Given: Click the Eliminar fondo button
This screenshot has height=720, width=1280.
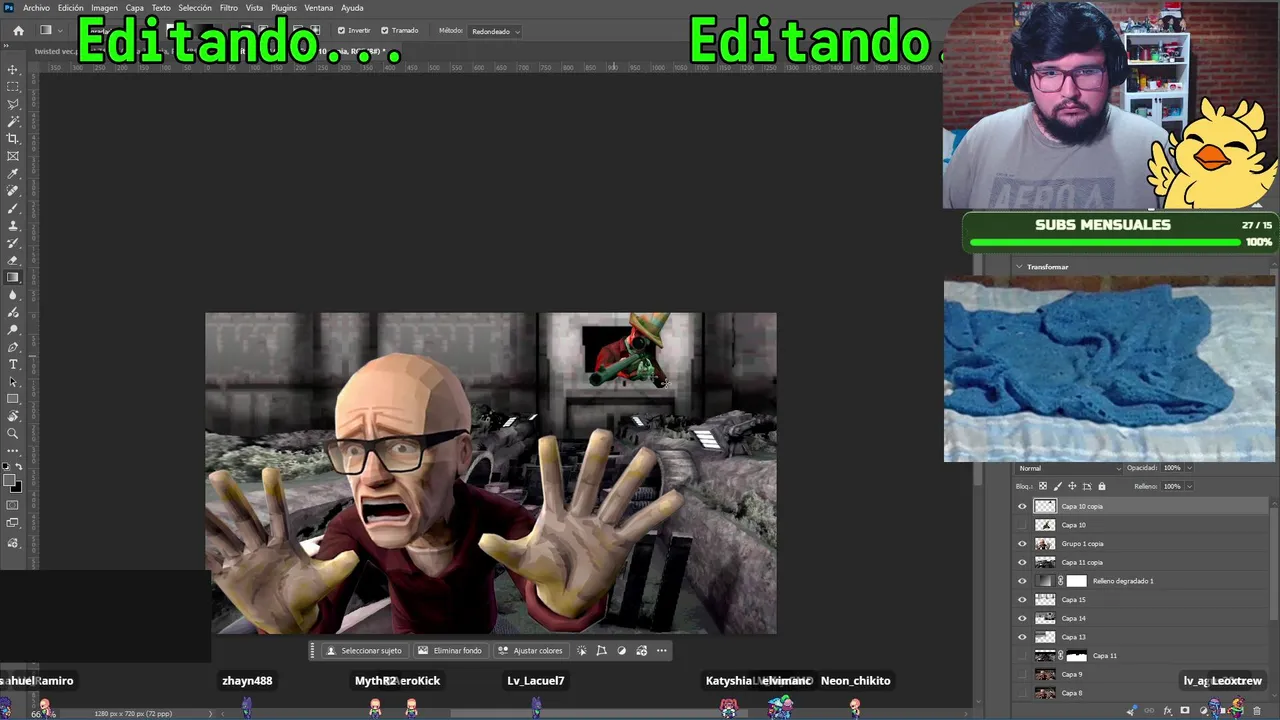Looking at the screenshot, I should pyautogui.click(x=449, y=651).
